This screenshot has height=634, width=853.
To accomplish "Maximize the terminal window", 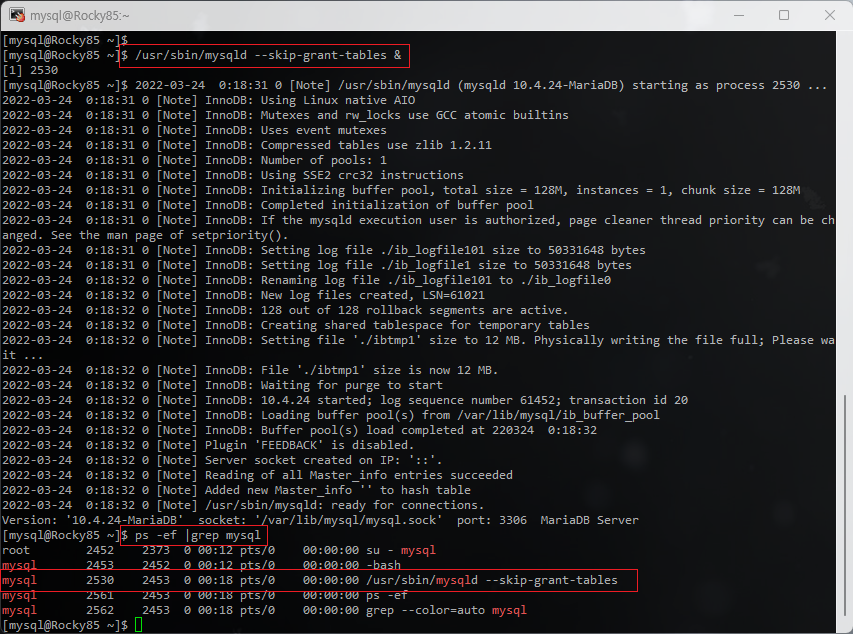I will [783, 15].
